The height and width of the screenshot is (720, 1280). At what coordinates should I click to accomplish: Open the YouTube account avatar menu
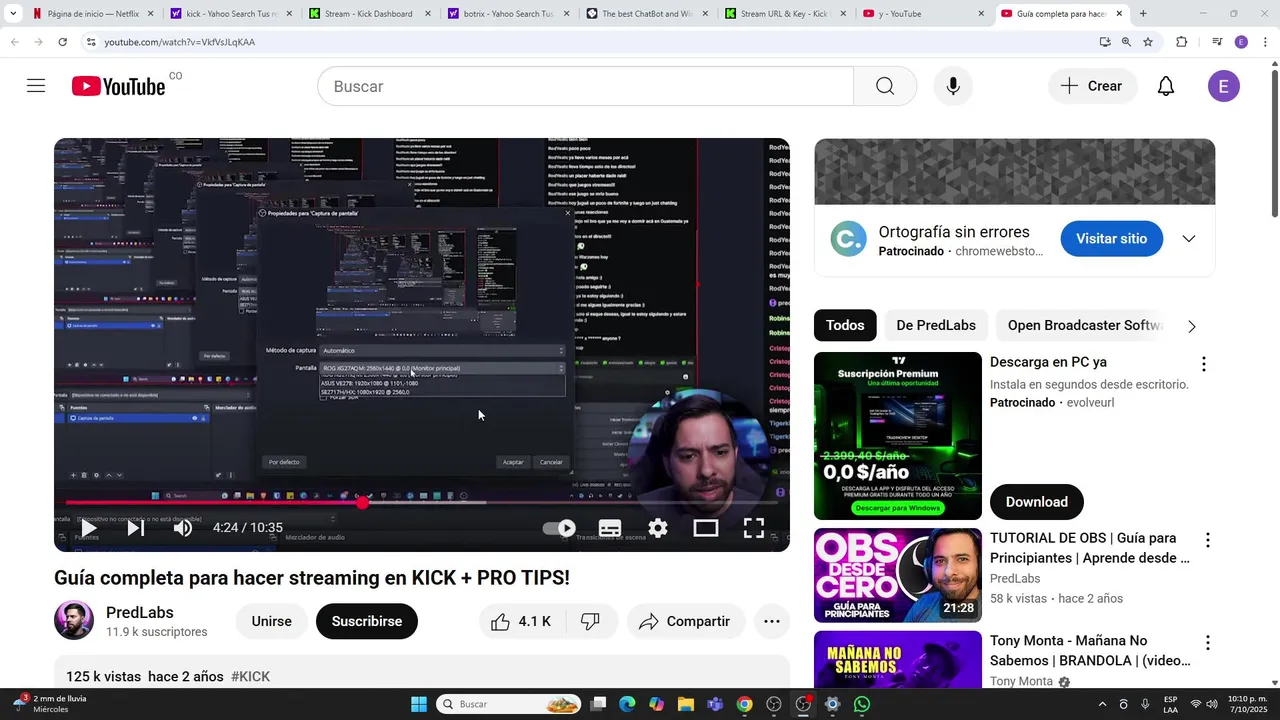[x=1224, y=86]
